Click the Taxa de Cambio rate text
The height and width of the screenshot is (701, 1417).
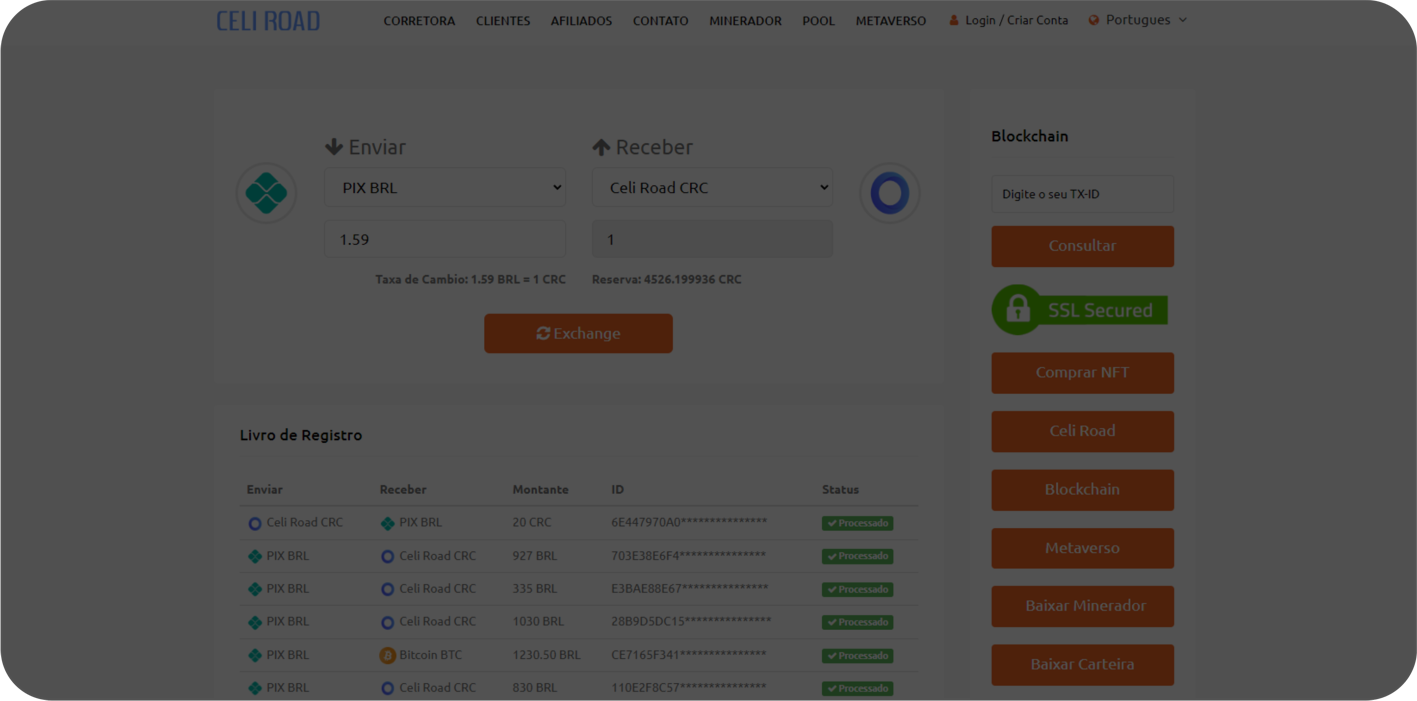pos(470,279)
